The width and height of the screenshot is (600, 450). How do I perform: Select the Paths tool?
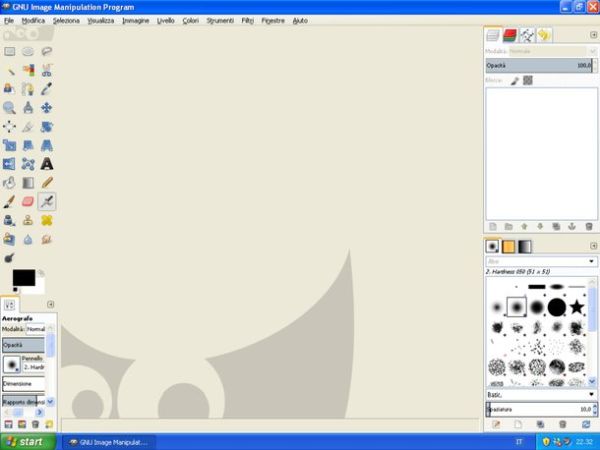pos(28,89)
